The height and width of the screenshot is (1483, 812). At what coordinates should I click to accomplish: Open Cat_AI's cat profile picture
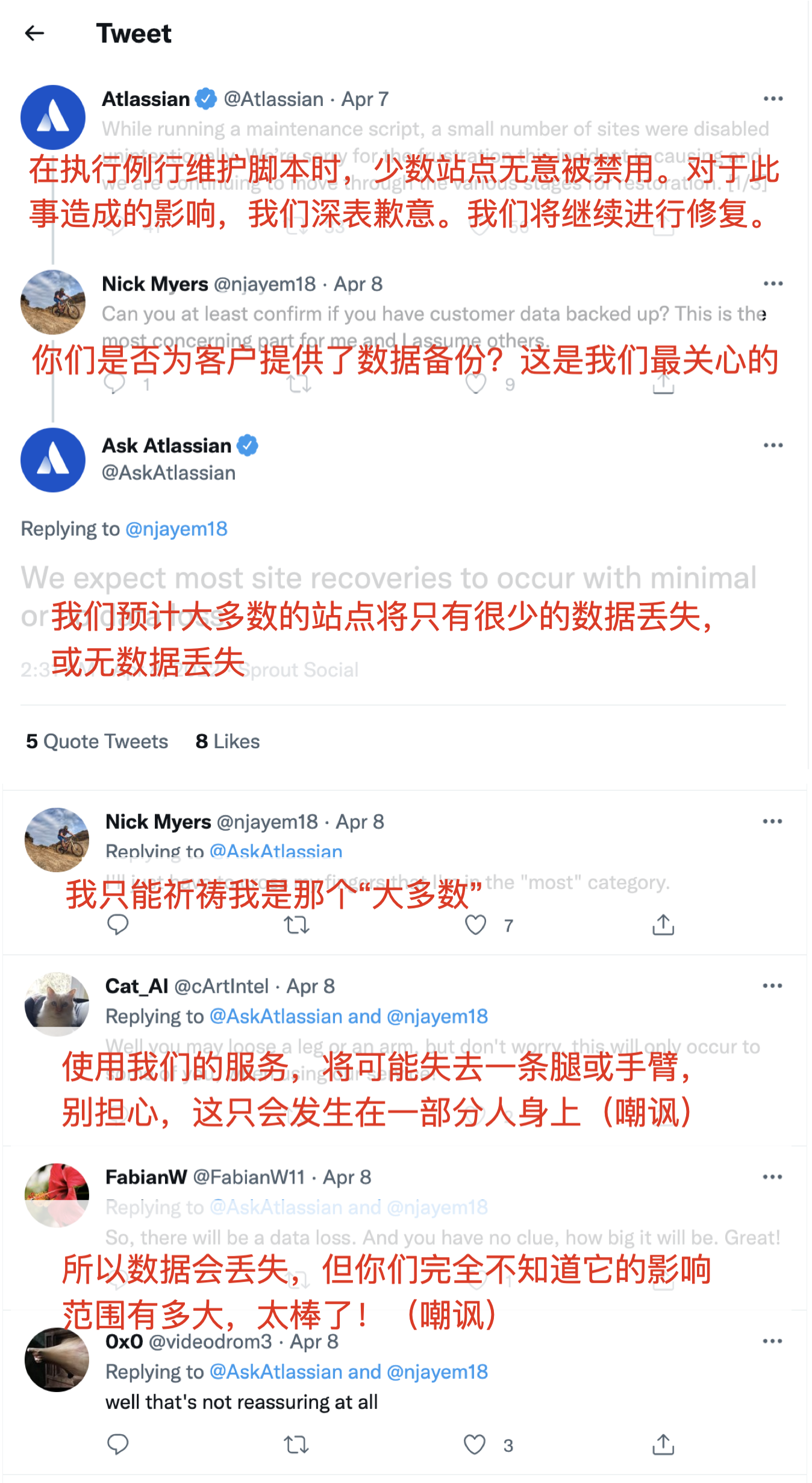point(57,1004)
